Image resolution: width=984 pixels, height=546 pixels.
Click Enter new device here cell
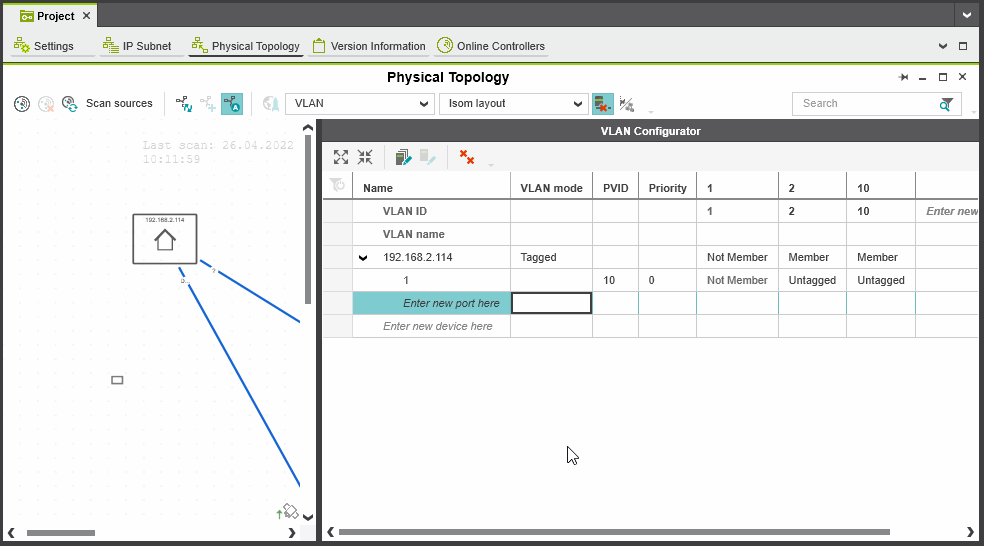tap(437, 327)
